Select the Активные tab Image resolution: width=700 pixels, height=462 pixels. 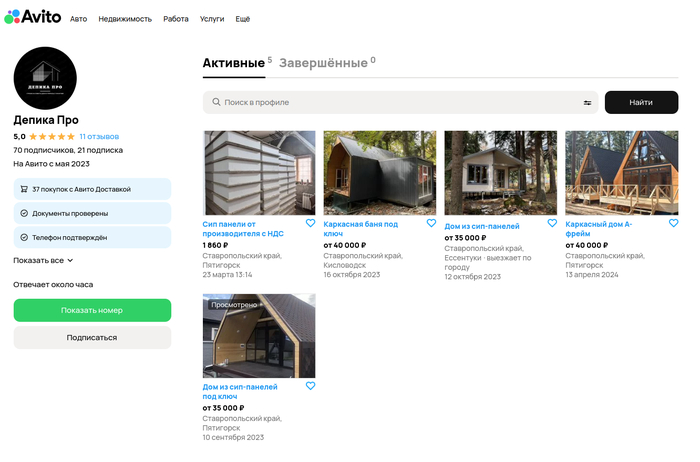[x=234, y=63]
